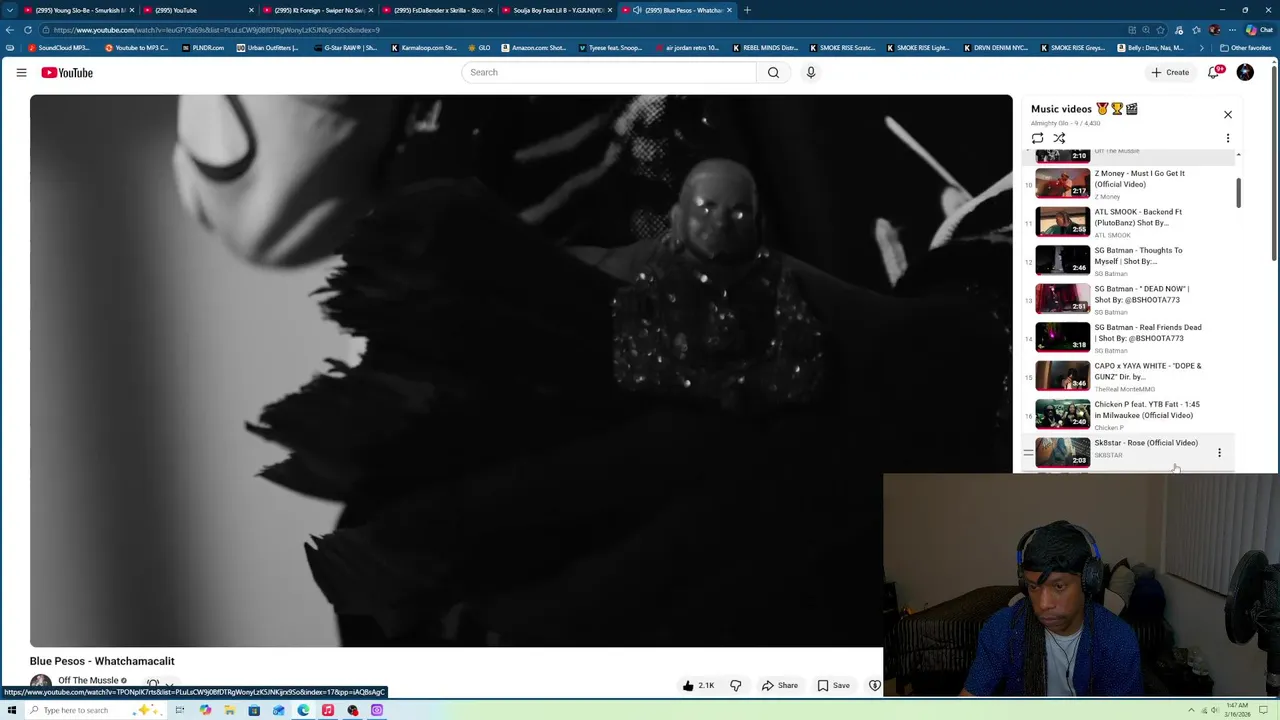Open the air jordan retro 10 bookmark
Image resolution: width=1280 pixels, height=720 pixels.
click(x=687, y=48)
